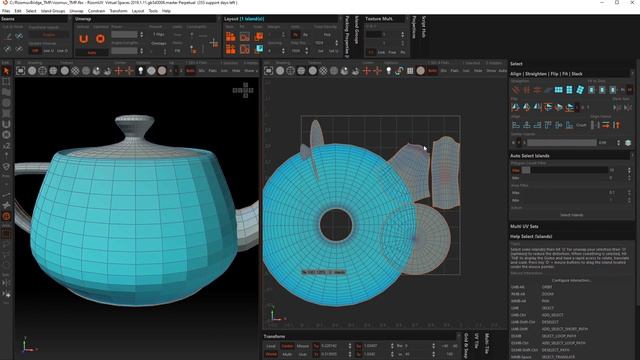Image resolution: width=640 pixels, height=360 pixels.
Task: Toggle Flats mode in UV viewport toolbar
Action: 455,71
